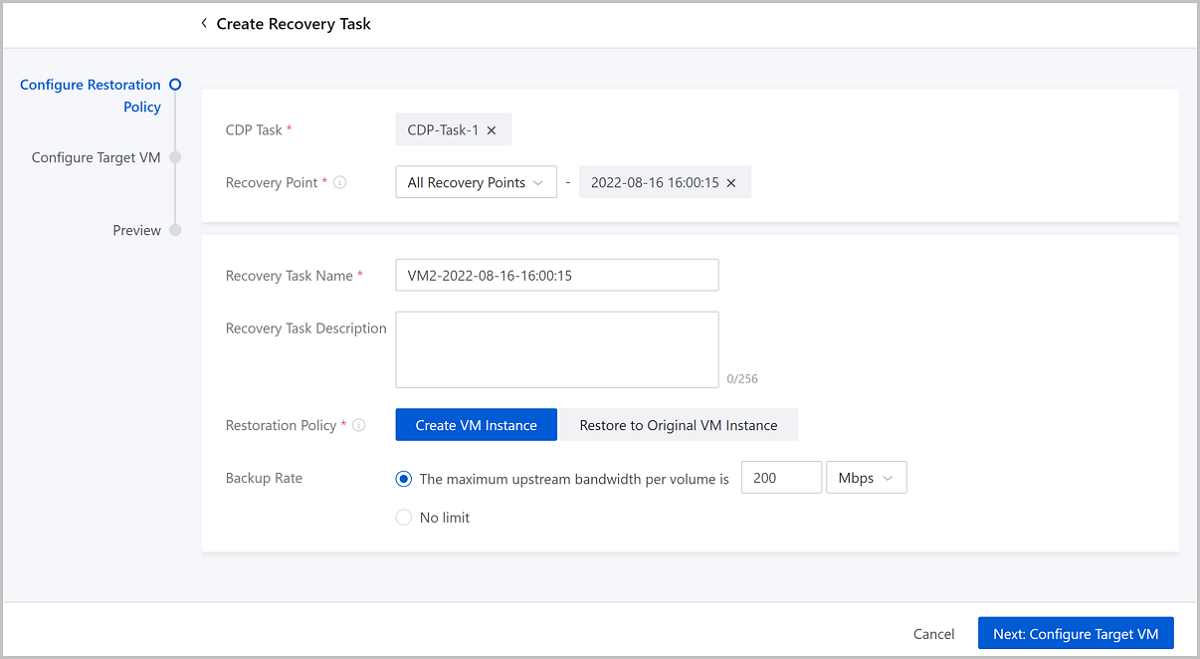This screenshot has width=1200, height=659.
Task: Go to Preview step label
Action: pos(136,230)
